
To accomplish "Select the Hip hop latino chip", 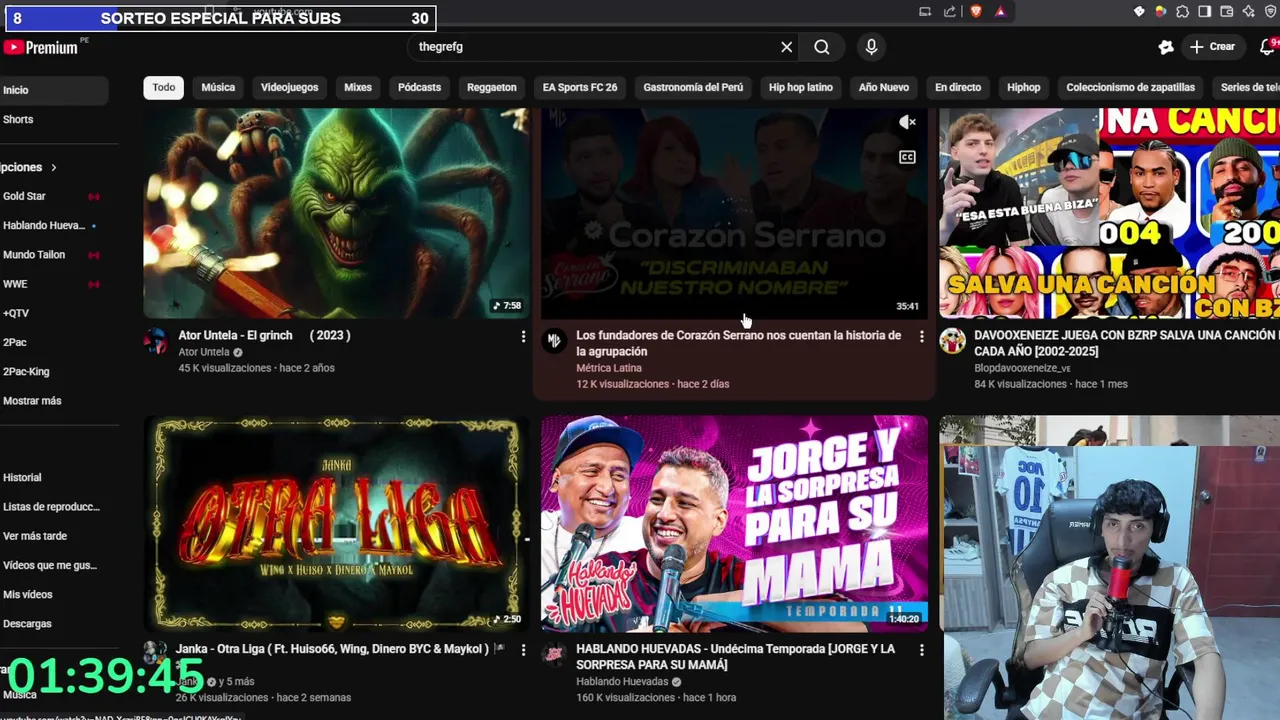I will click(801, 87).
